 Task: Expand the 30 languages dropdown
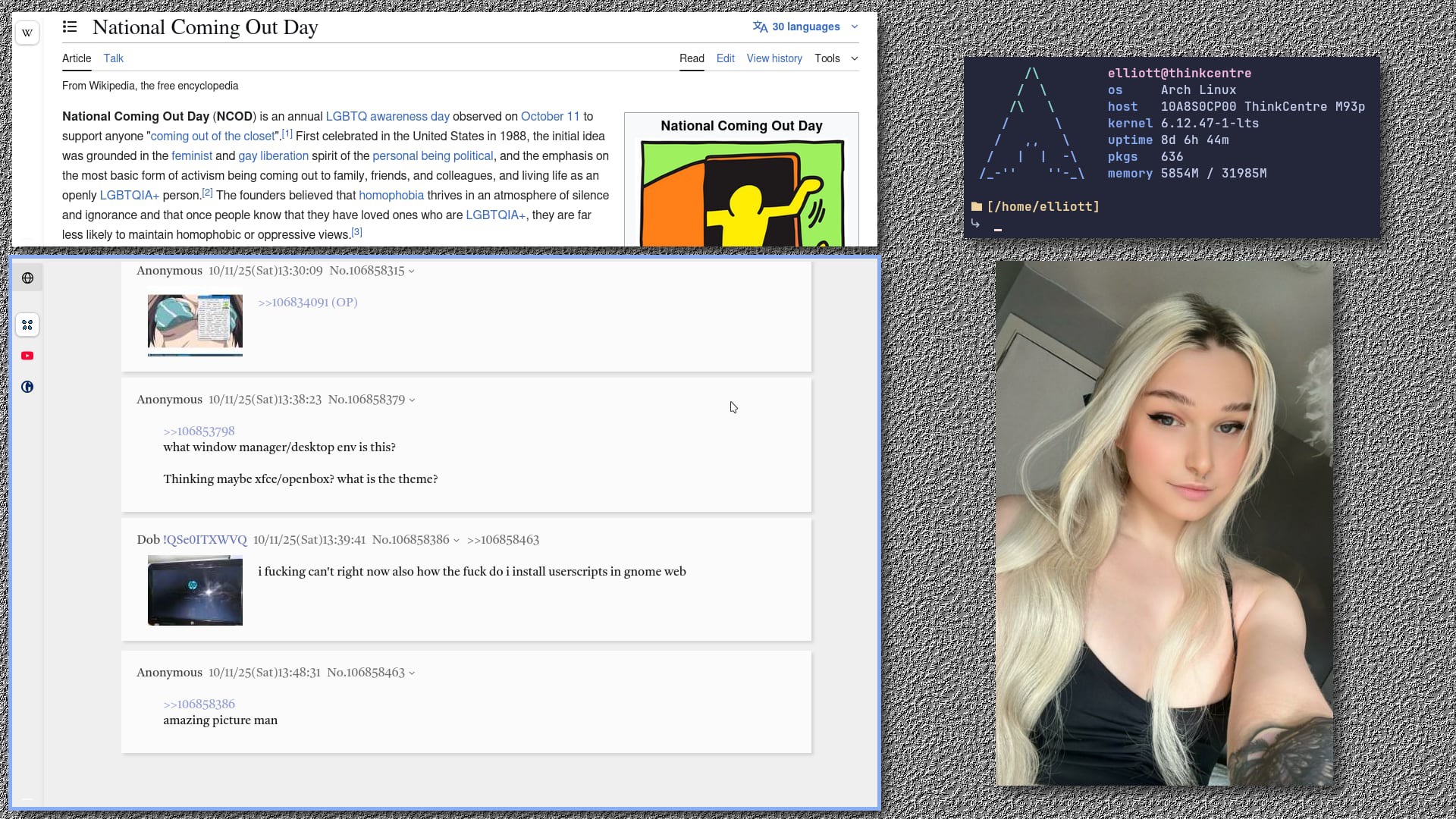[x=805, y=27]
